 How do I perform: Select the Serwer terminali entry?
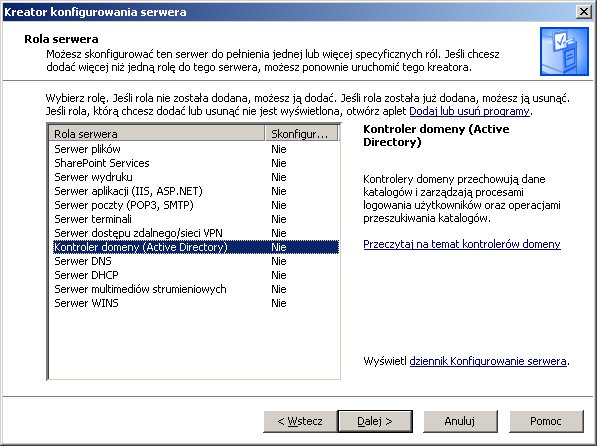coord(194,219)
